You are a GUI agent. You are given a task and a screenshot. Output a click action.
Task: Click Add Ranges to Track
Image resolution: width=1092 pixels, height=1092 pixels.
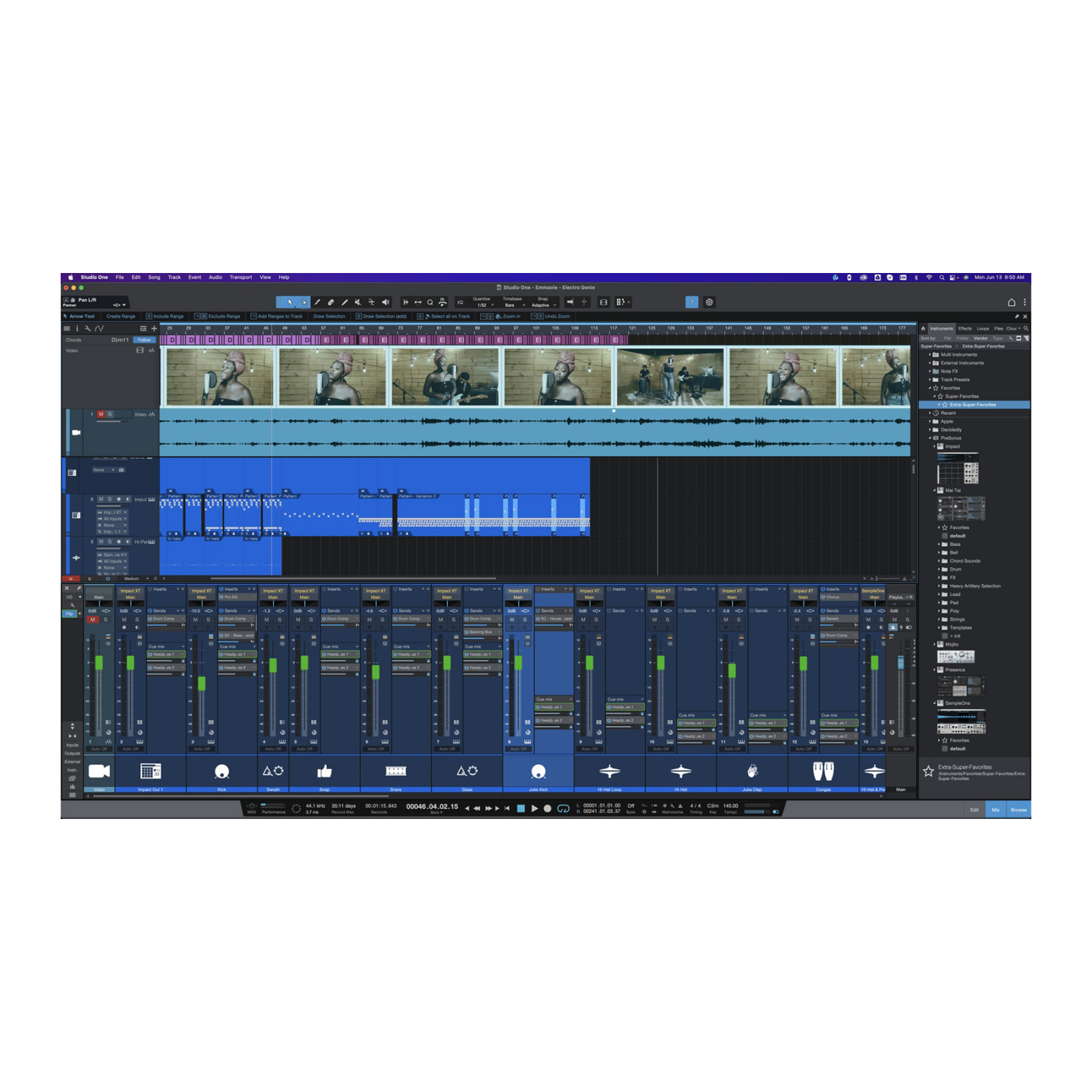pyautogui.click(x=276, y=317)
